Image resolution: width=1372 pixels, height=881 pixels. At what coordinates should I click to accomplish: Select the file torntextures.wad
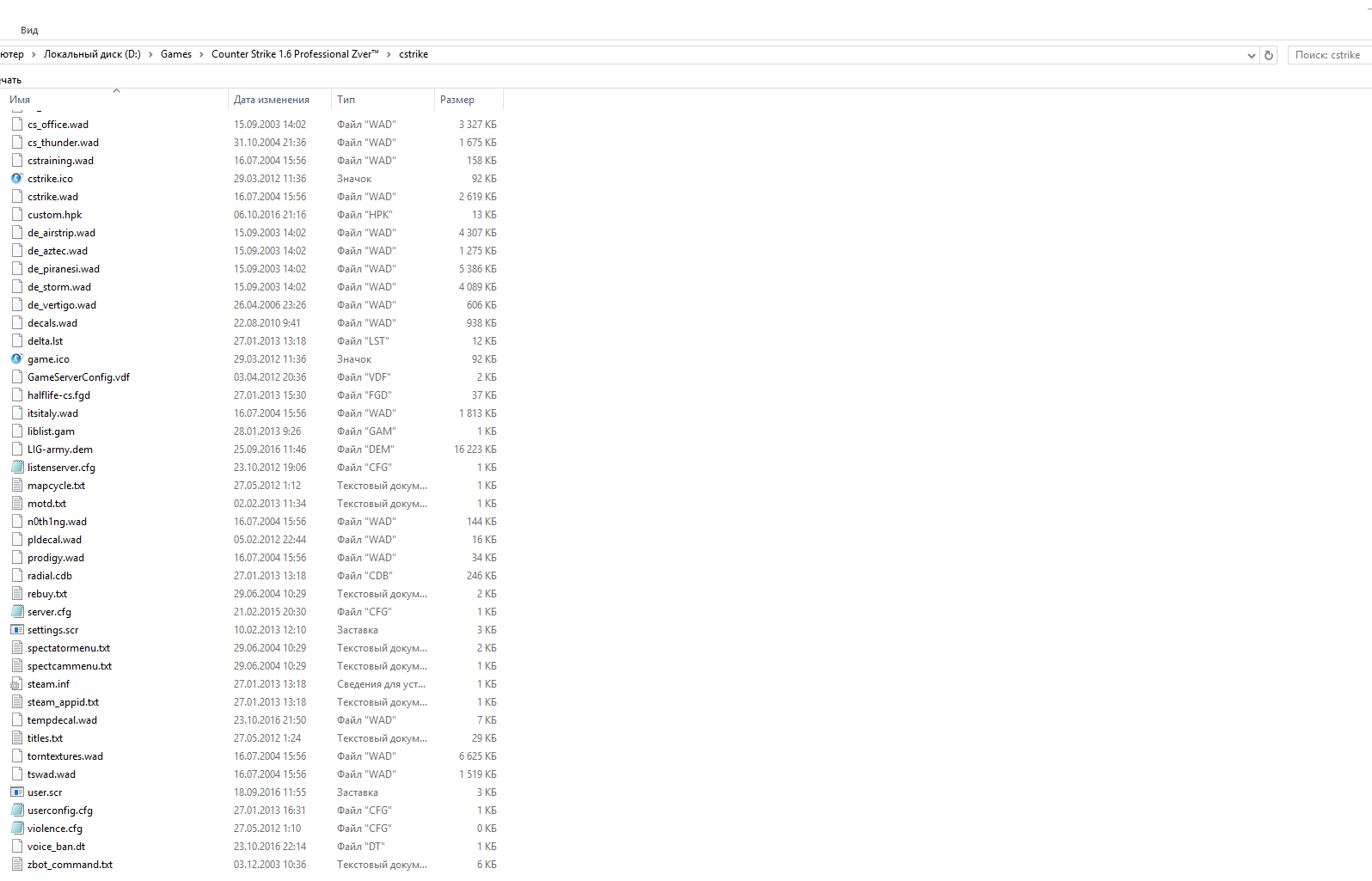click(x=65, y=756)
